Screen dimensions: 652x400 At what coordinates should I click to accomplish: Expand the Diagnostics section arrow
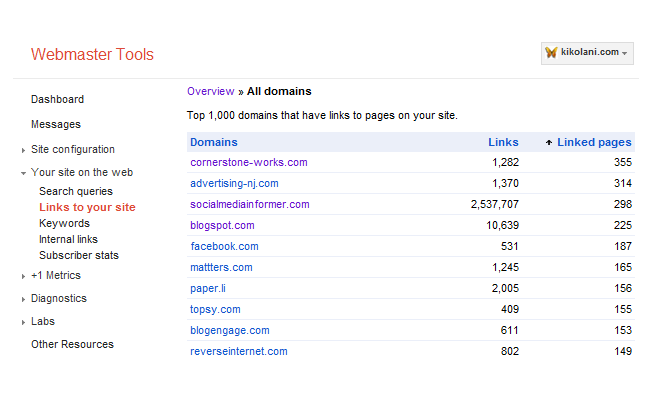coord(23,299)
